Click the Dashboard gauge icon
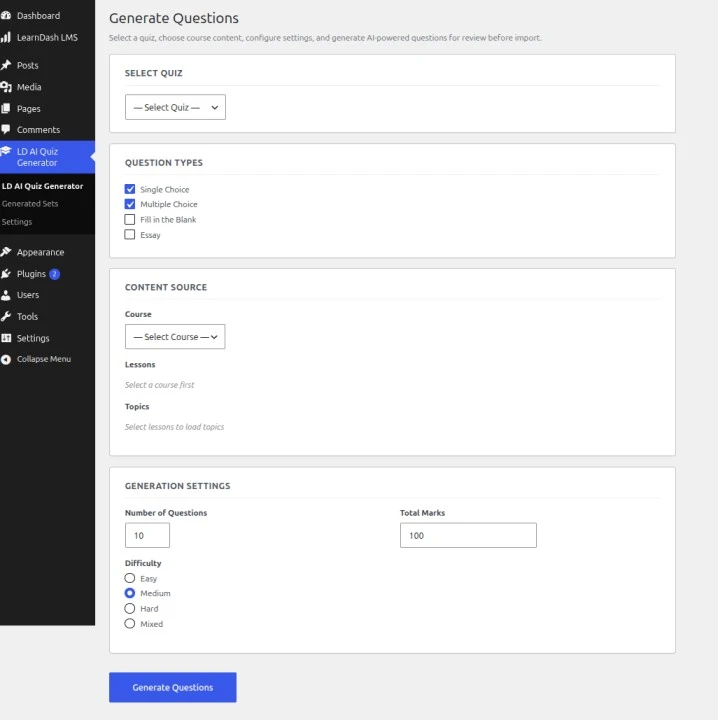Image resolution: width=718 pixels, height=720 pixels. coord(6,16)
